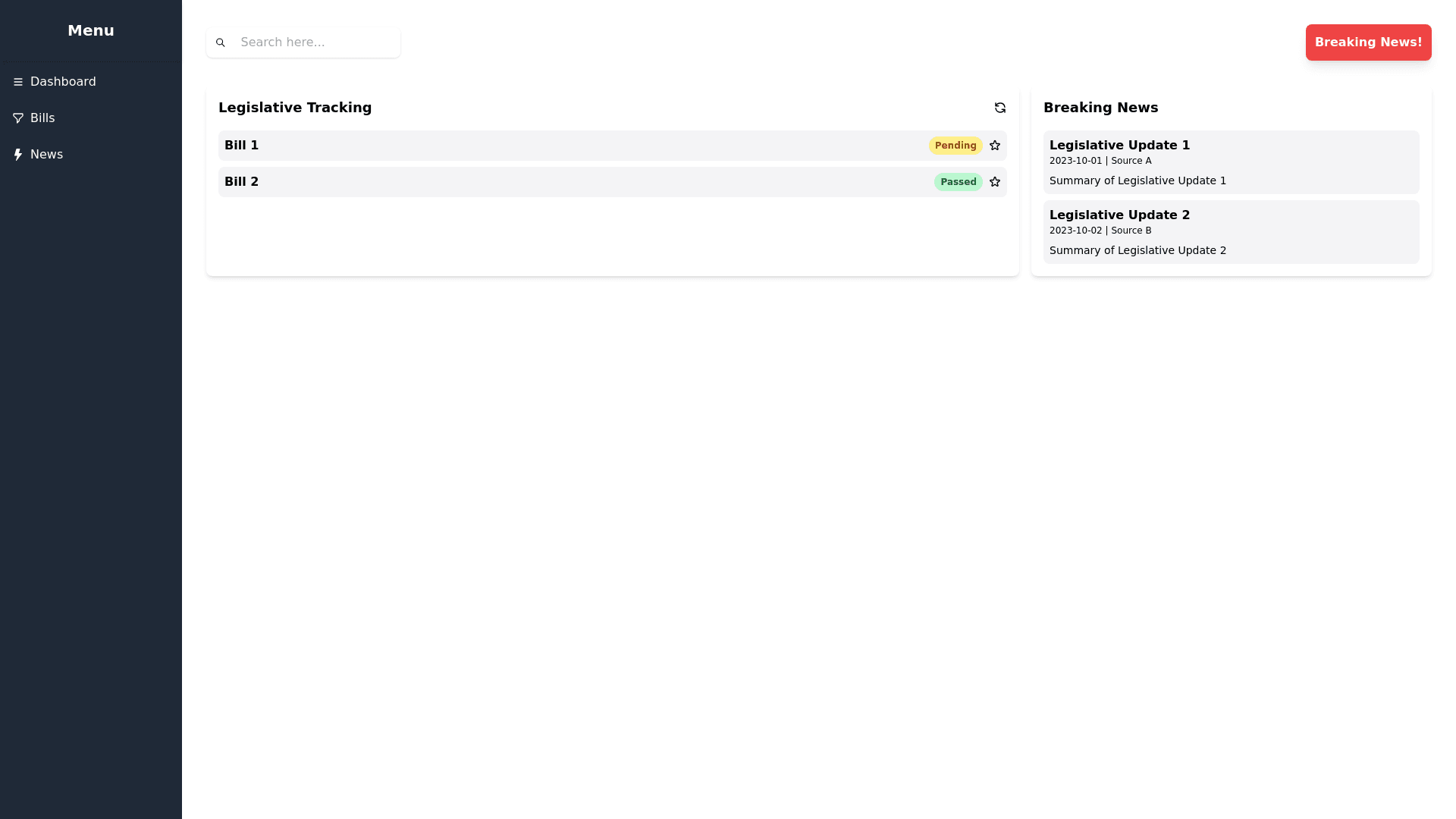Click the Dashboard menu hamburger icon
1456x819 pixels.
(18, 82)
